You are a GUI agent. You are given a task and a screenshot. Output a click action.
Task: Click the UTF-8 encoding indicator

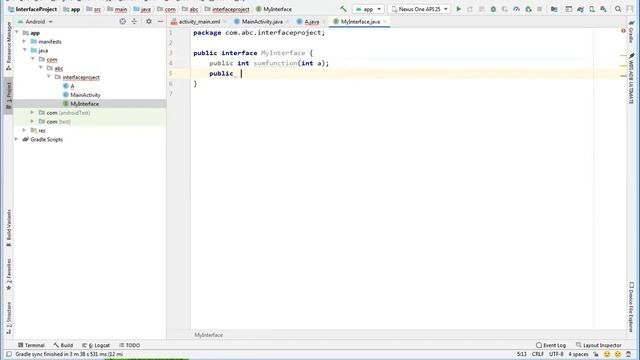(x=556, y=354)
